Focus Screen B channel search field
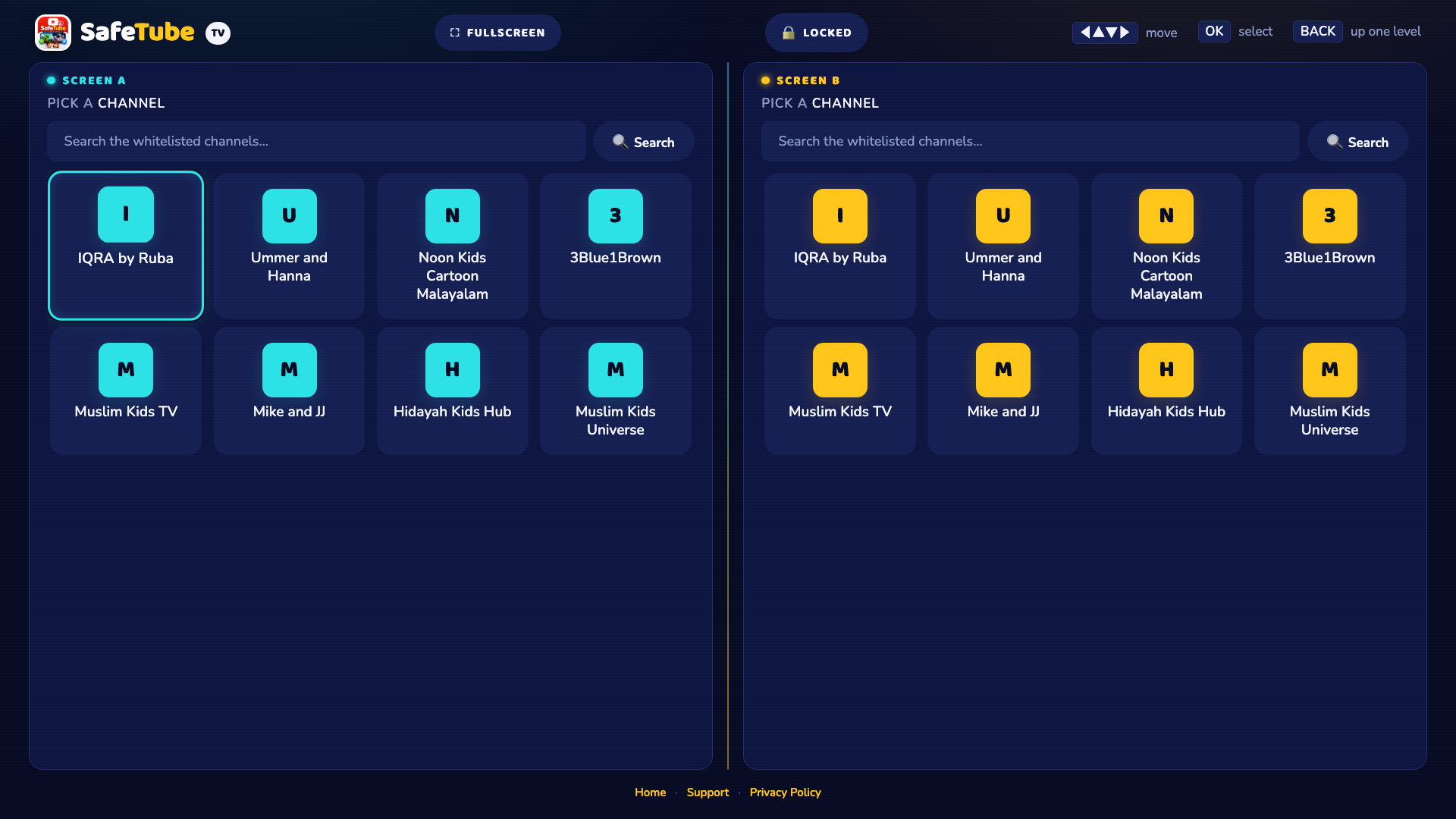 point(1031,141)
